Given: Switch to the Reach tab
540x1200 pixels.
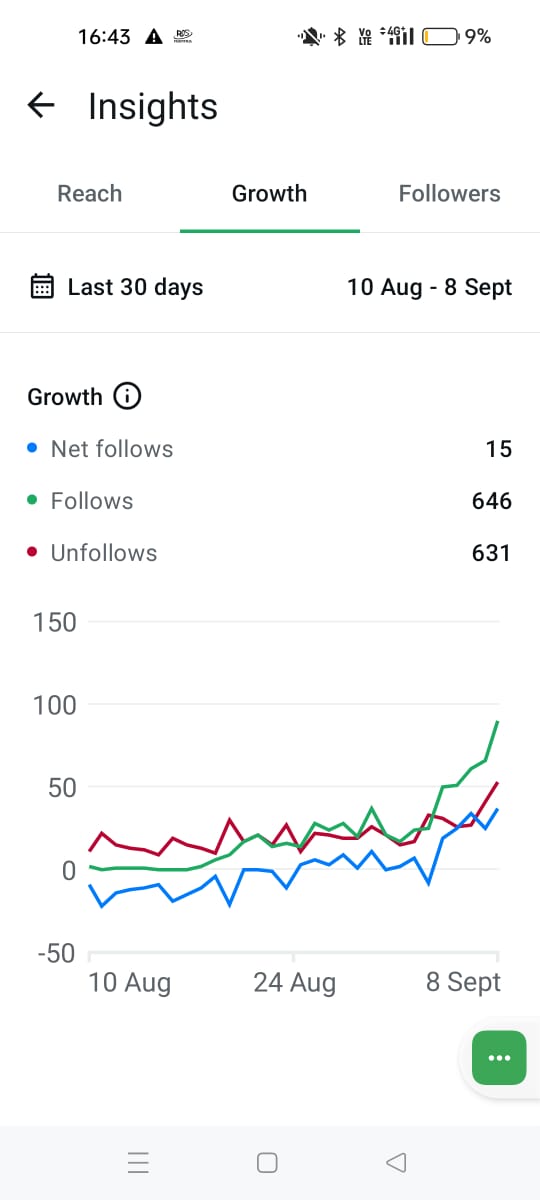Looking at the screenshot, I should [90, 193].
